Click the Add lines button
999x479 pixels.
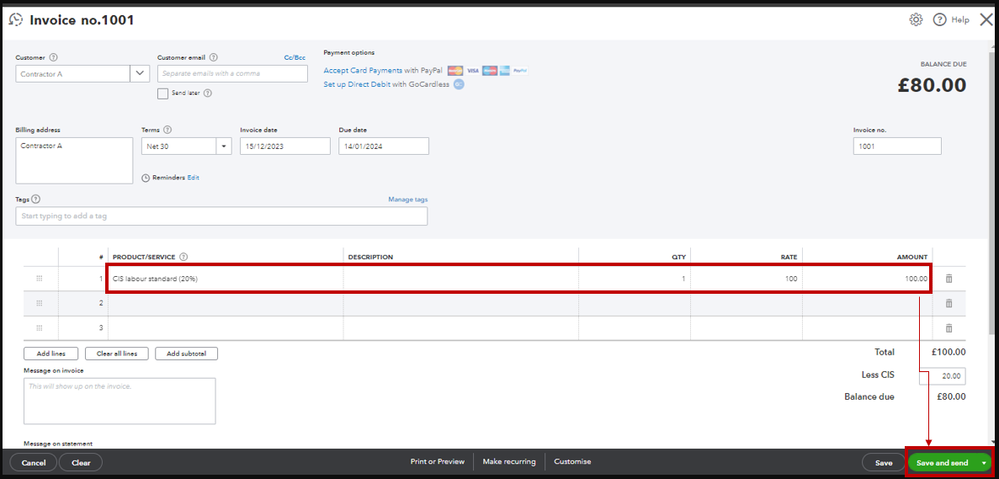coord(50,354)
